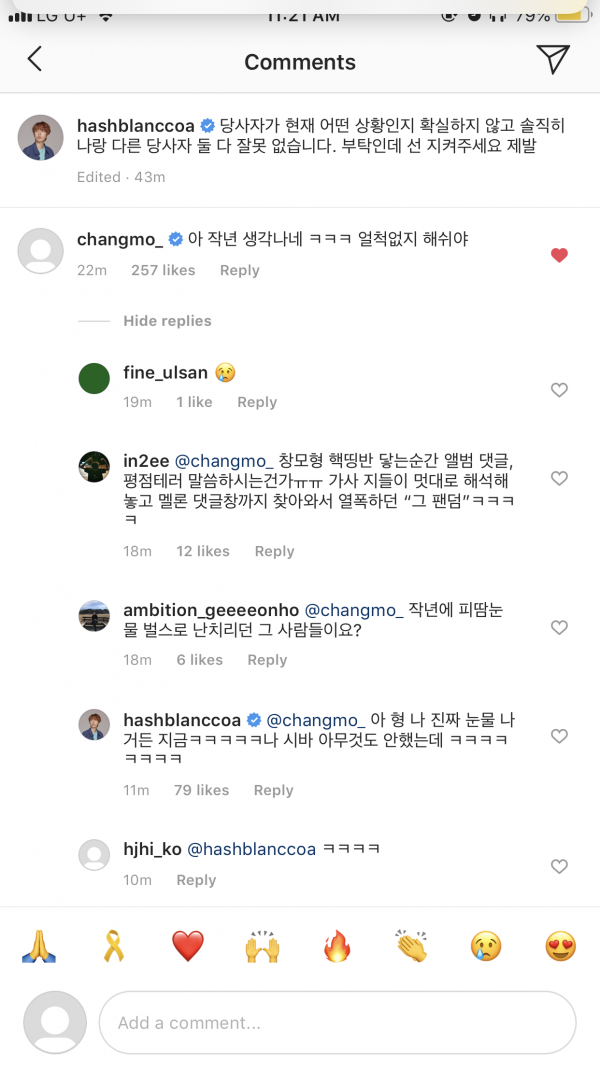Reply to changmo_'s comment
The height and width of the screenshot is (1066, 600).
(240, 271)
